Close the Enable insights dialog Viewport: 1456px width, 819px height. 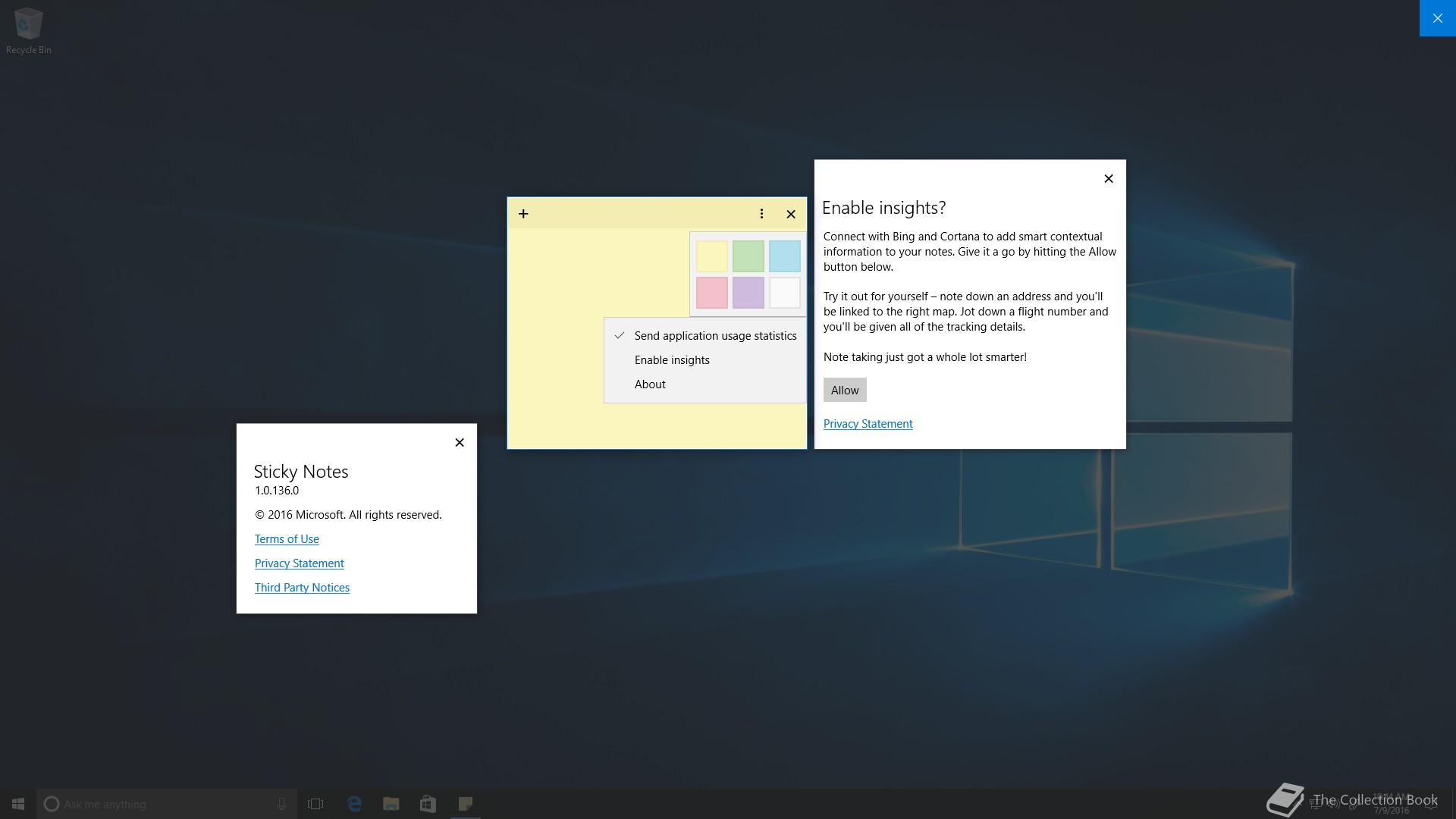[x=1109, y=179]
